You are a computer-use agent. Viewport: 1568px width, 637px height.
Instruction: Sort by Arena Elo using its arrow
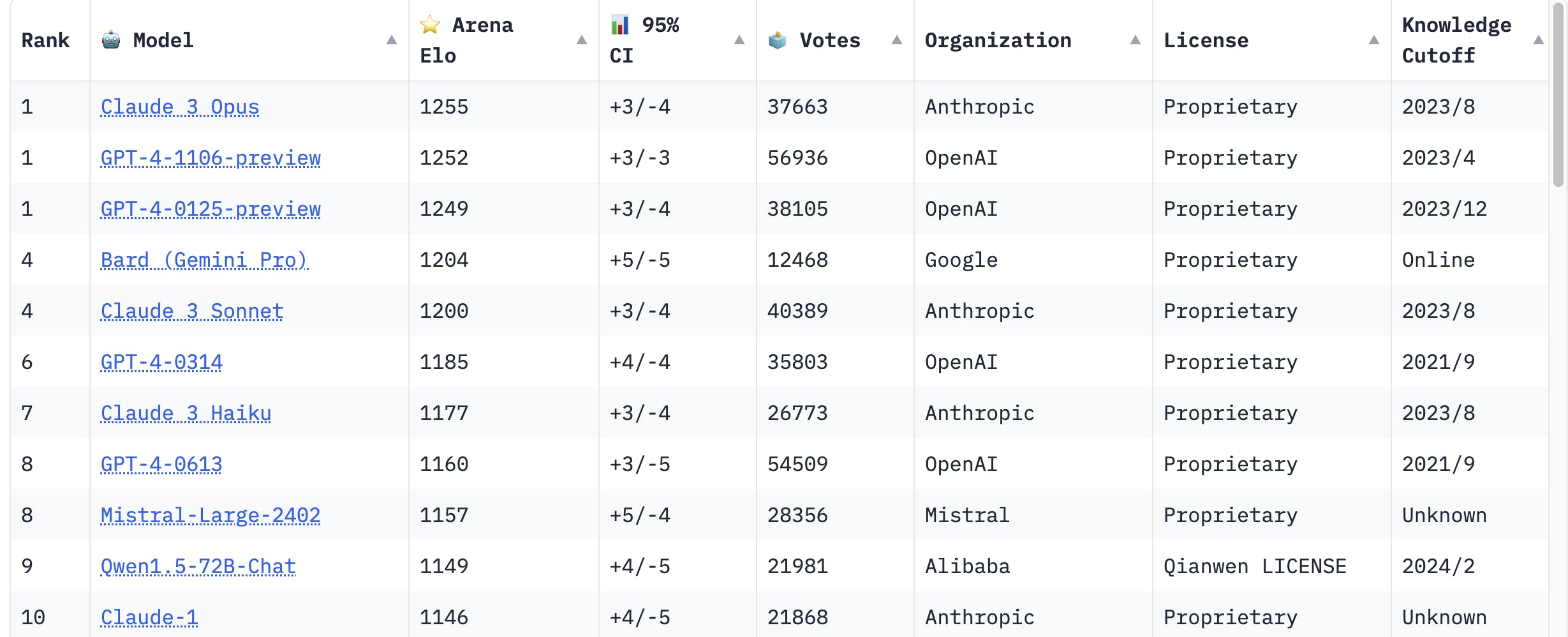[581, 40]
